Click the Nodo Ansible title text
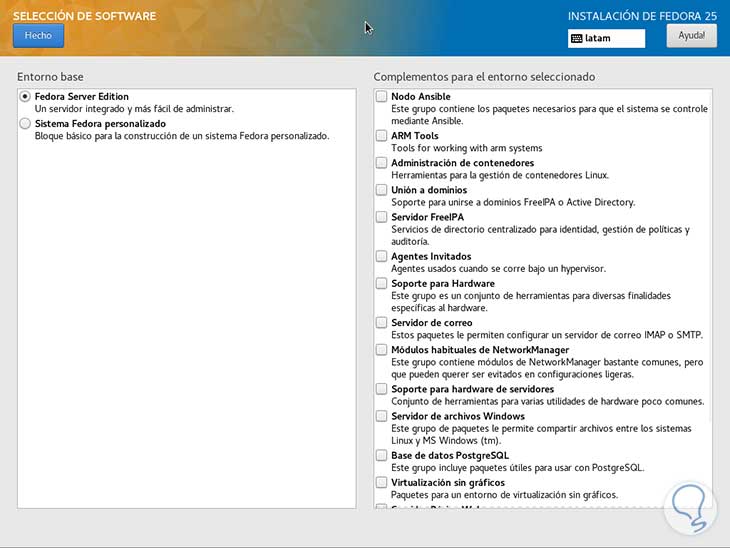 pos(421,96)
